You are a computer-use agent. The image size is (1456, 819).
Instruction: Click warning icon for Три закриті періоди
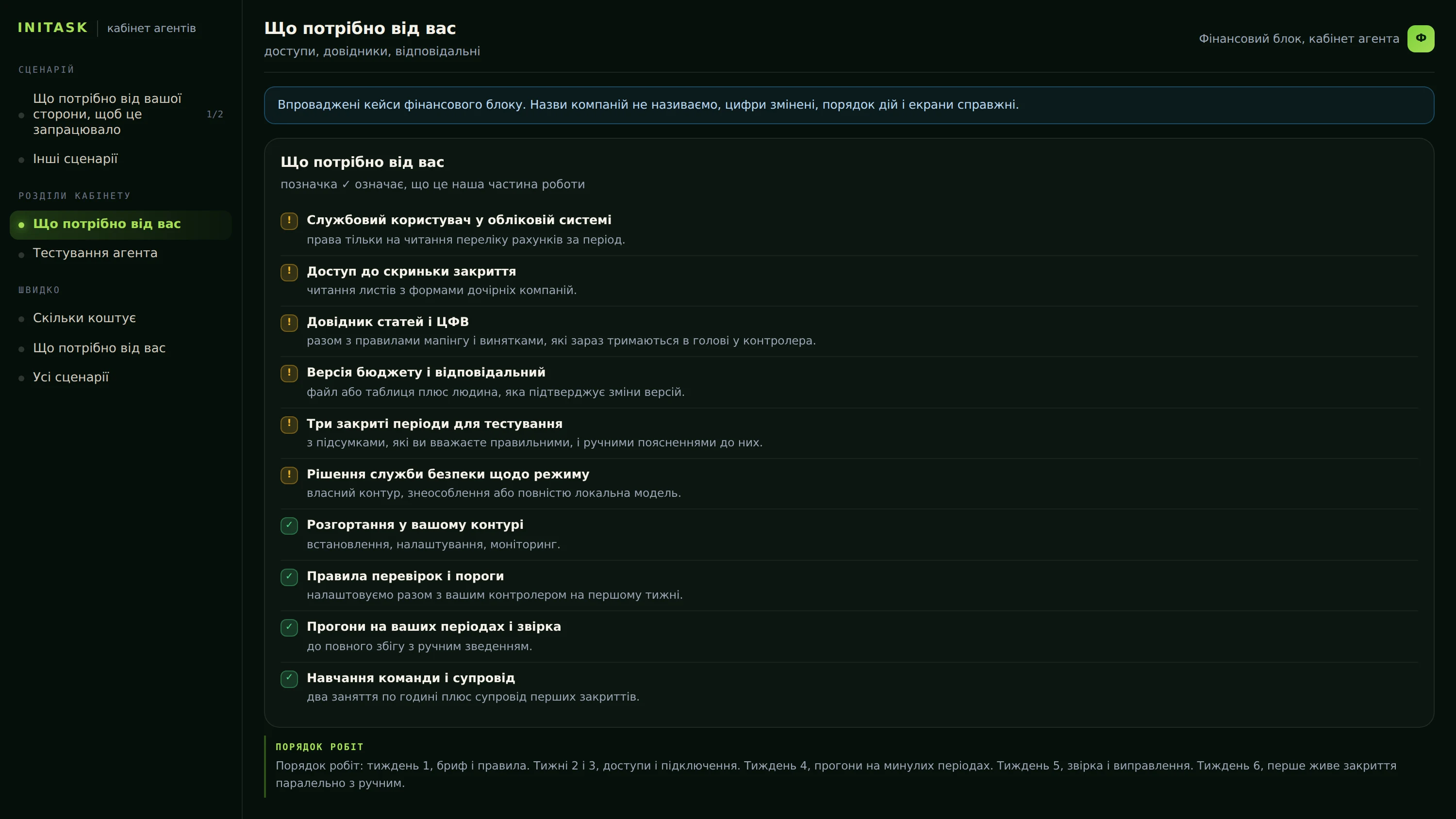pyautogui.click(x=289, y=424)
